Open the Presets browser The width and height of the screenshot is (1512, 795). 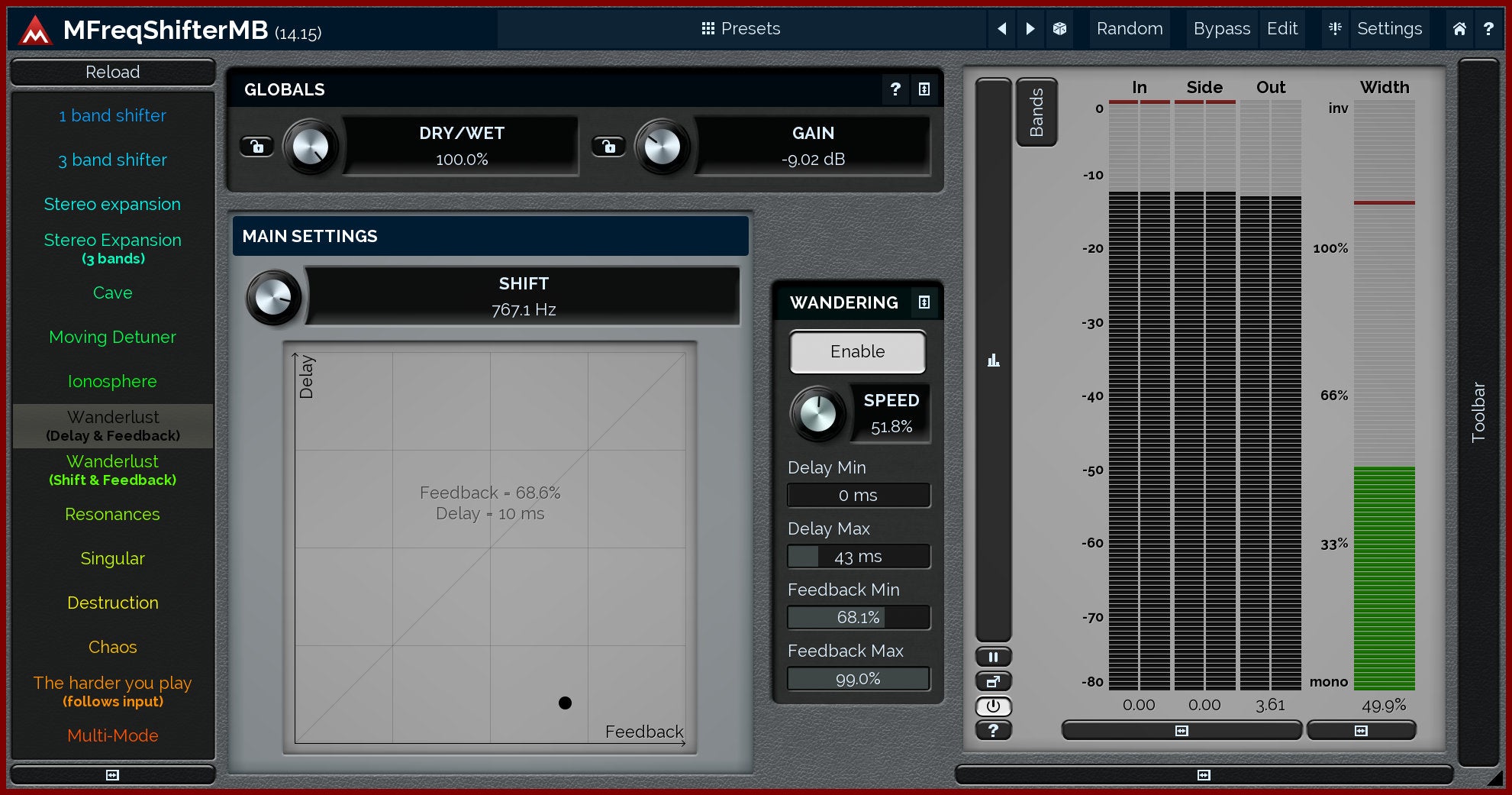point(740,29)
